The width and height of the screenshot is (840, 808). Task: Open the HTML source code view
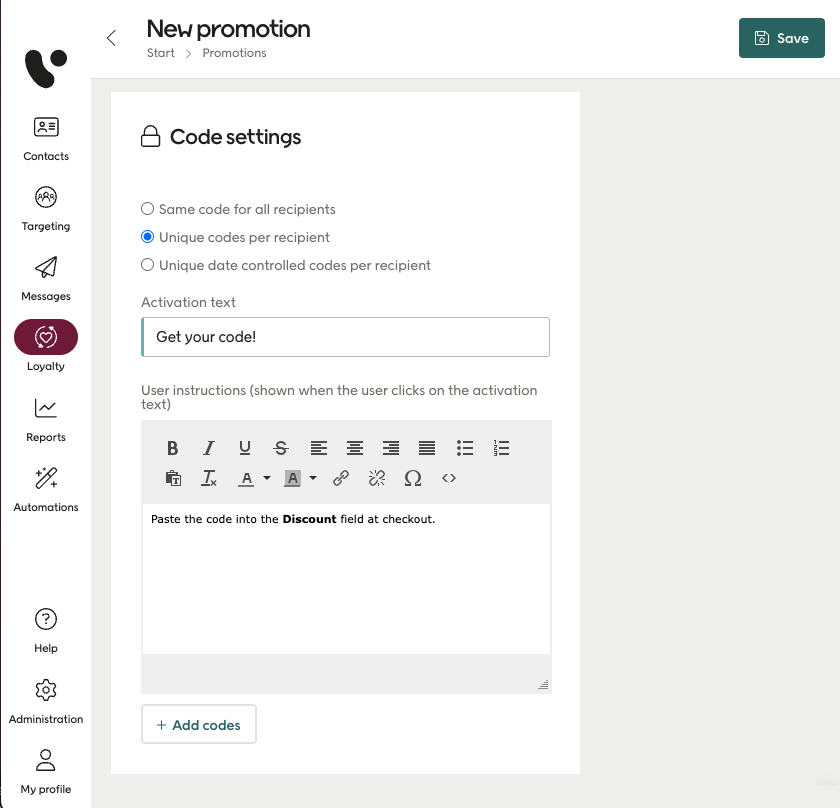coord(449,478)
